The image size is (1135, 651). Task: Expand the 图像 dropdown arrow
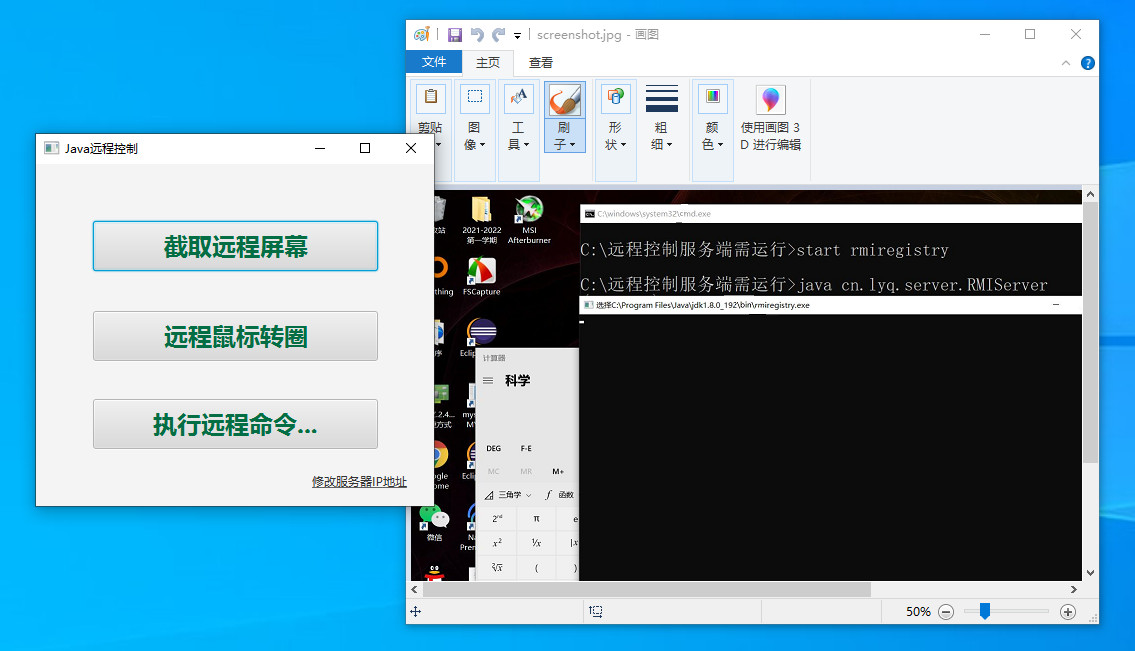[x=482, y=145]
